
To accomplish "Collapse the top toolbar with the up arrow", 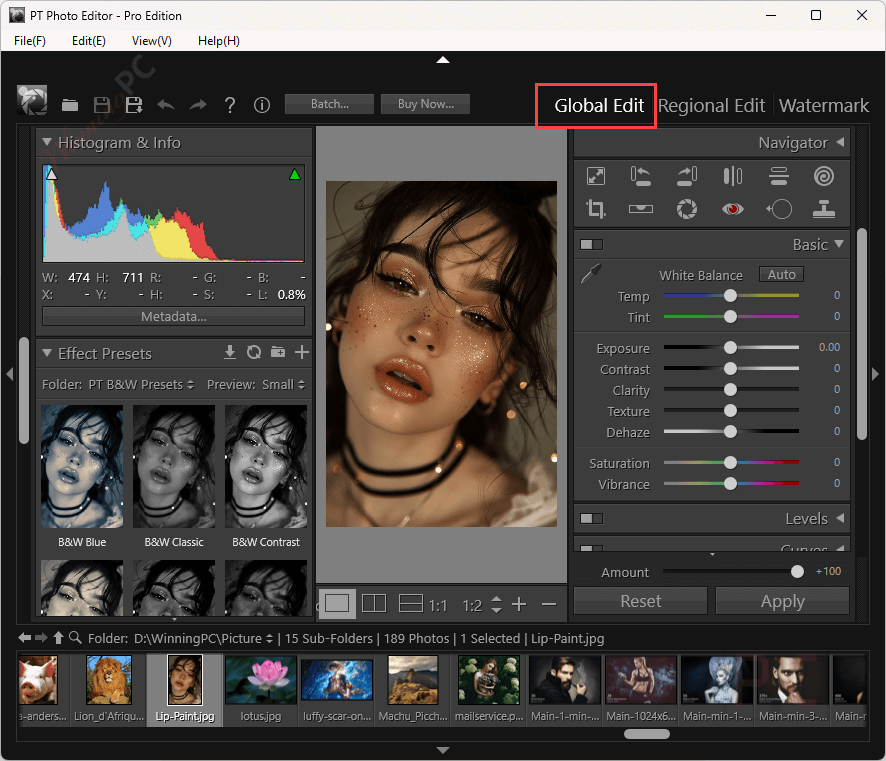I will coord(443,59).
